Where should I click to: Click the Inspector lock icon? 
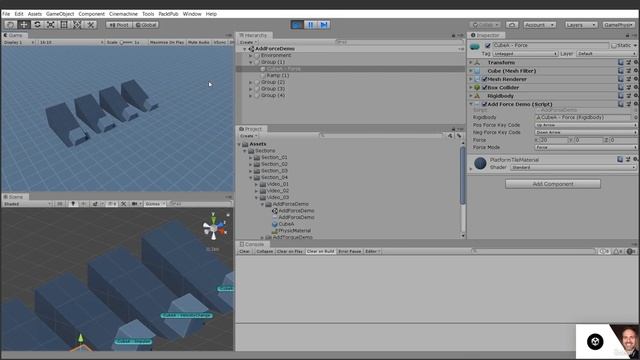coord(627,36)
